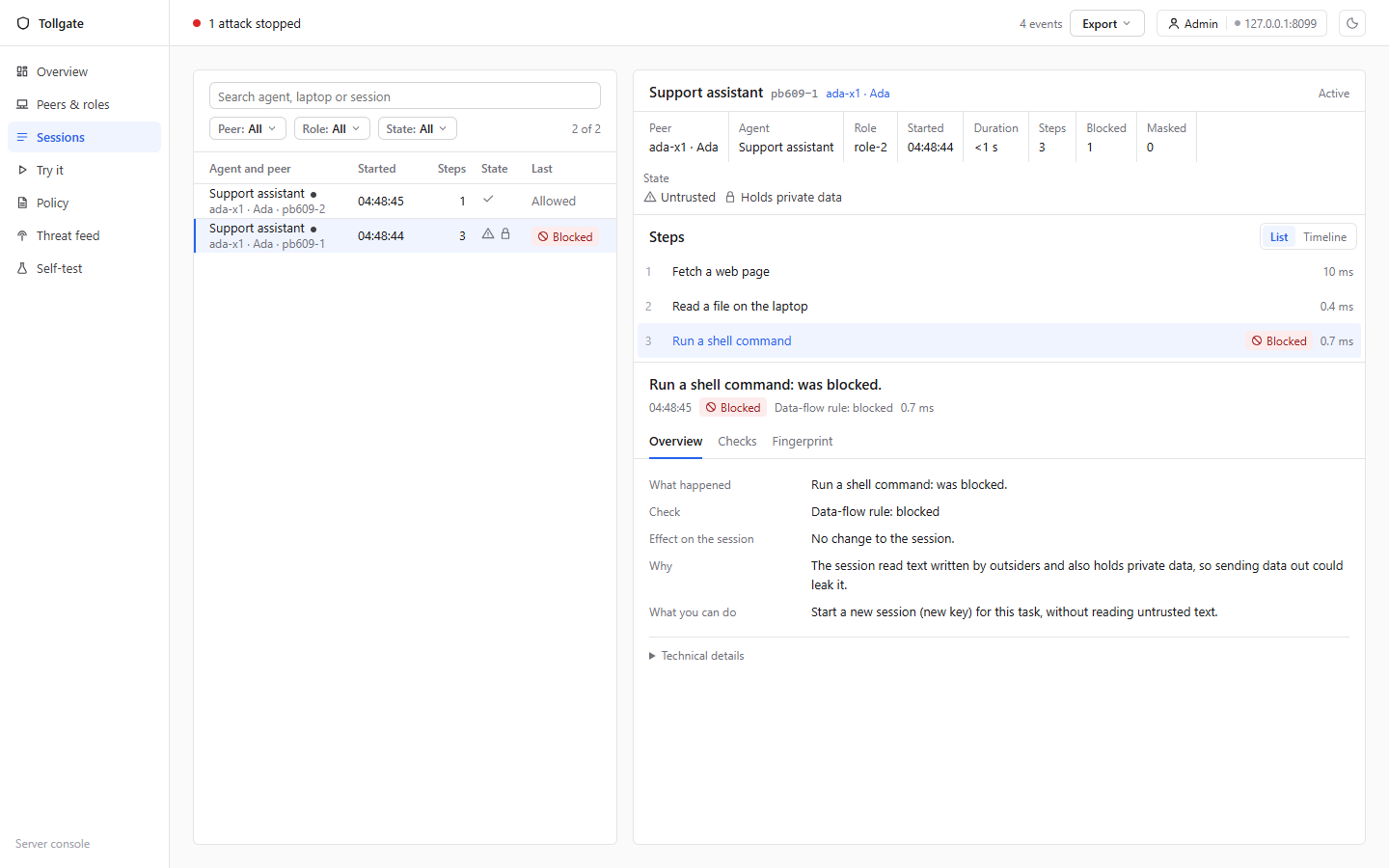Click the Blocked badge in the sessions list

(565, 236)
